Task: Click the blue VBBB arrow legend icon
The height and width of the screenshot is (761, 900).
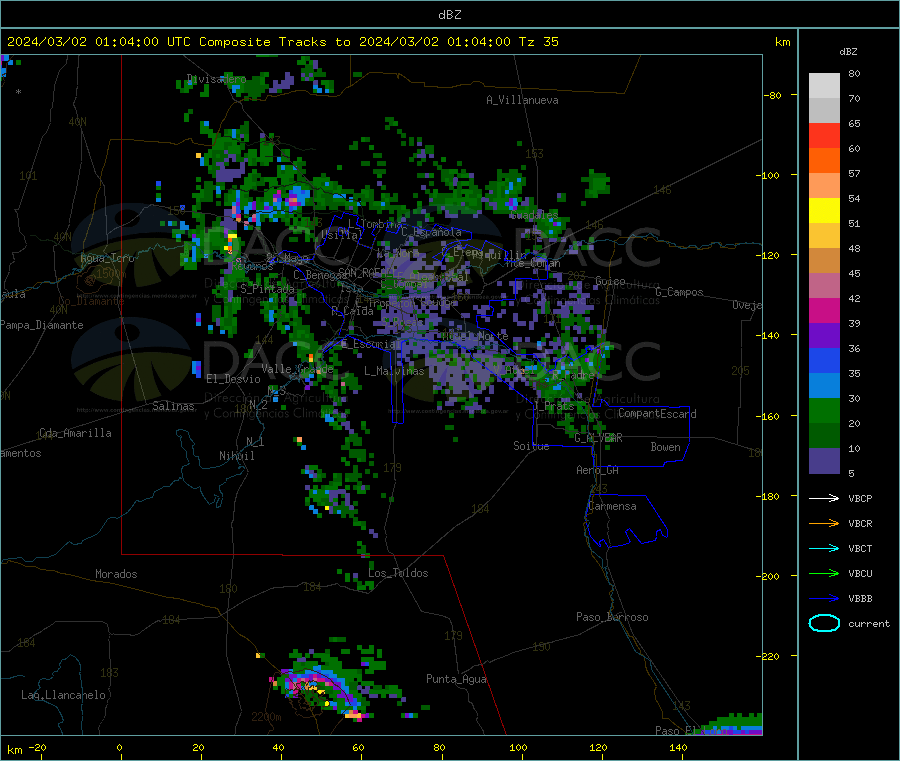Action: [x=824, y=599]
